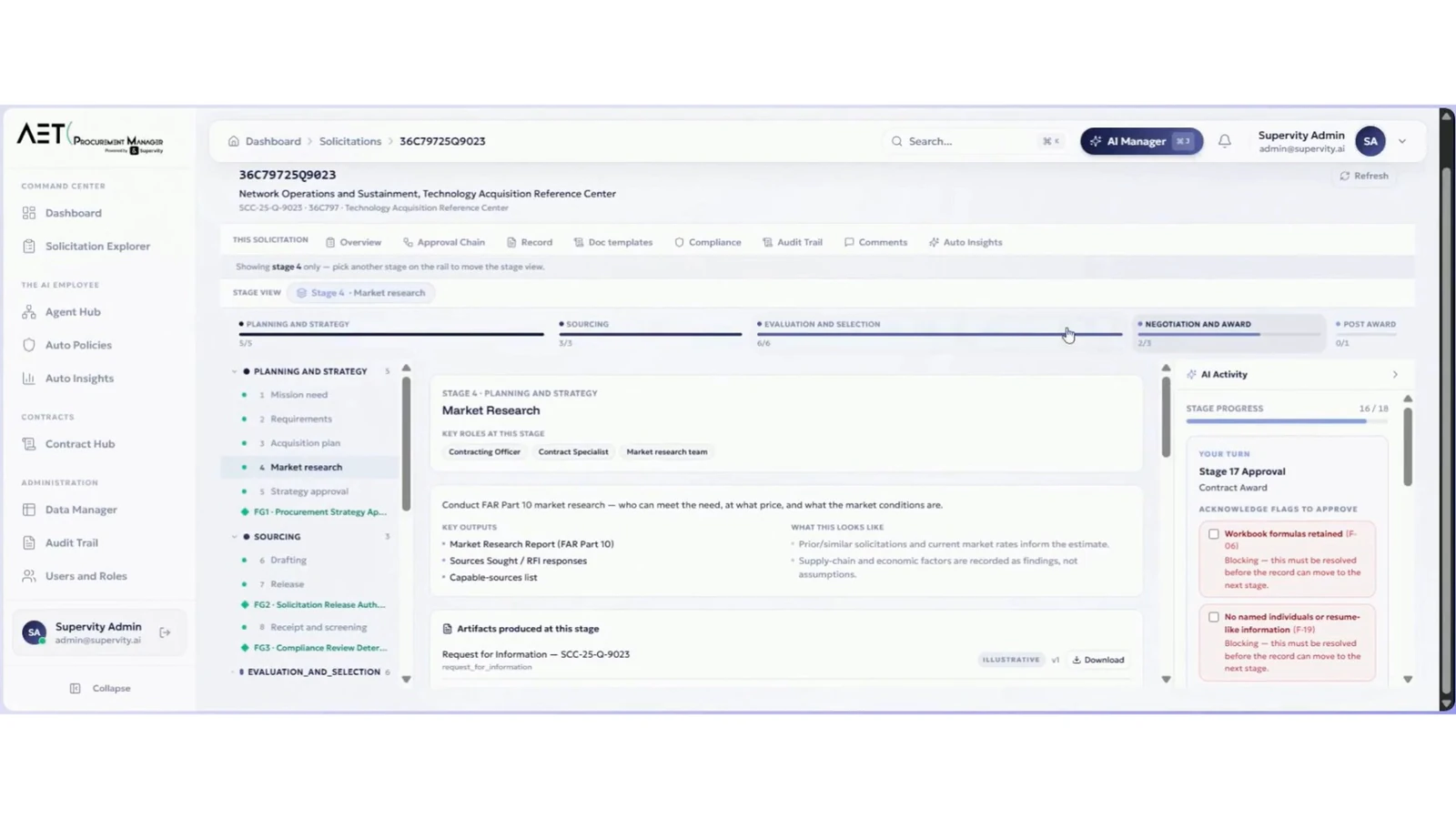Select Evaluation and Selection progress bar

point(939,334)
